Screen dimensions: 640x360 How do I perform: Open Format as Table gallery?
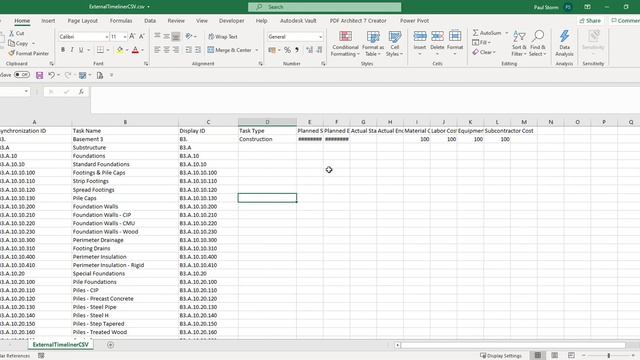click(x=373, y=43)
